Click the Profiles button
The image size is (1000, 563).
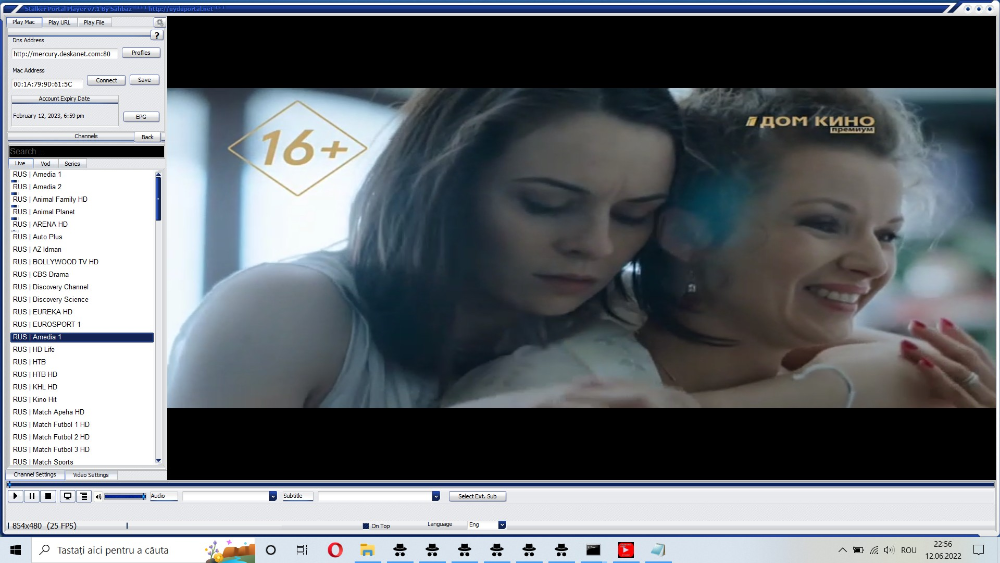click(x=141, y=53)
